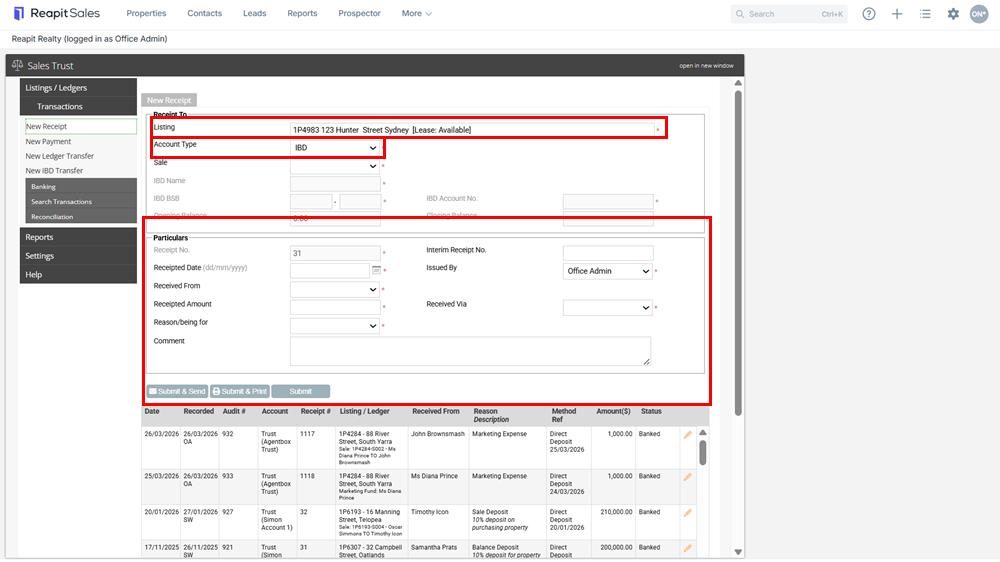Sort by the Date column header

pyautogui.click(x=152, y=411)
